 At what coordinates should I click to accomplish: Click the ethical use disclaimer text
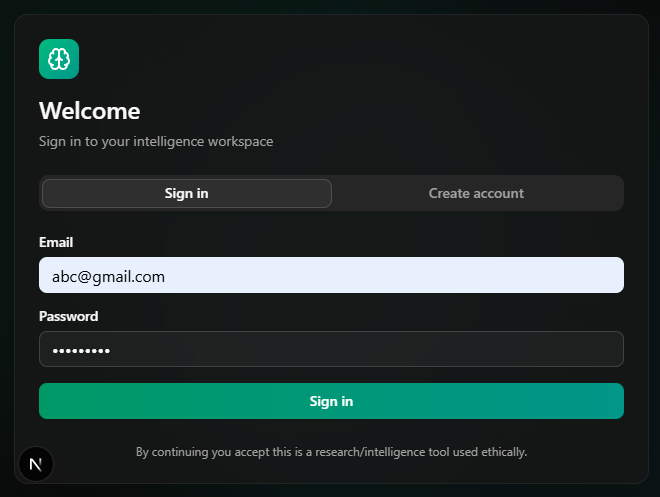tap(331, 452)
